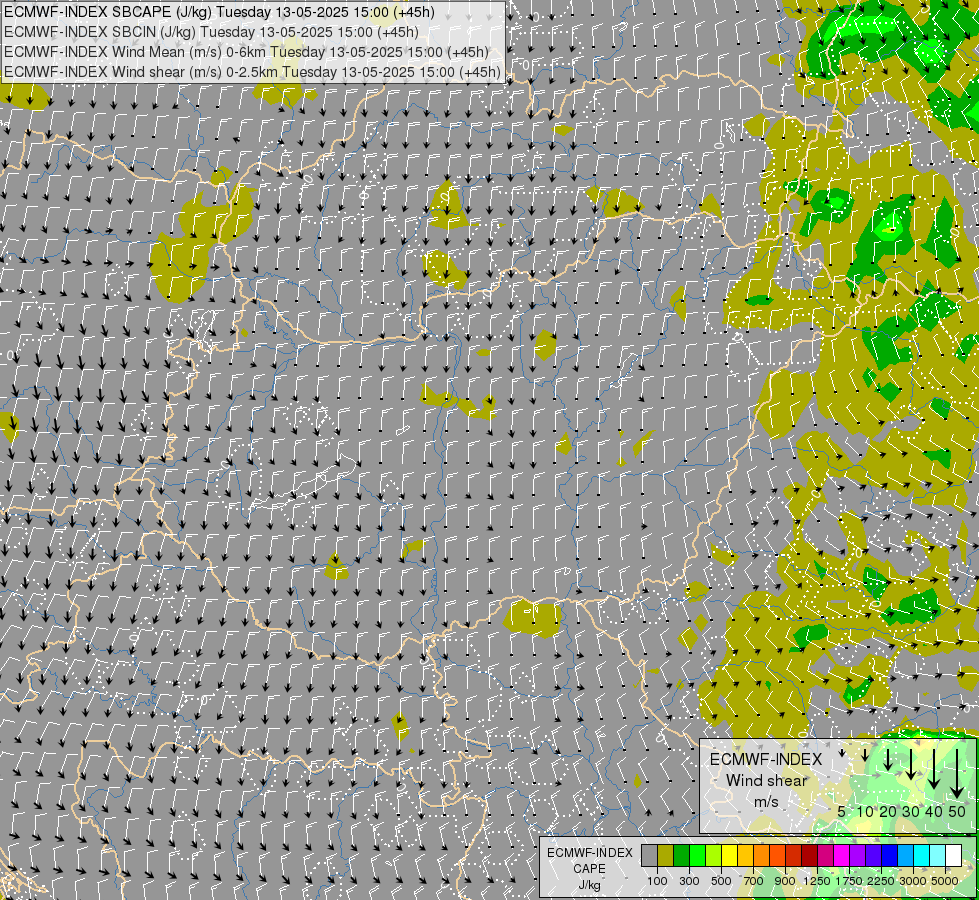
Task: Click the 40 m/s wind shear arrow
Action: tap(934, 769)
